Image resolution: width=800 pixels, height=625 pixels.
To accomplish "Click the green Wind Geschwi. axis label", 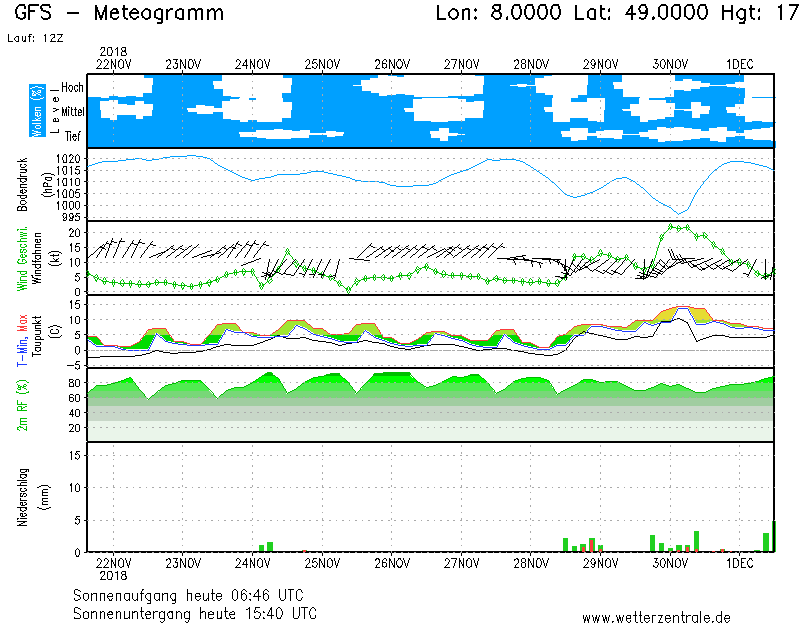I will point(22,260).
